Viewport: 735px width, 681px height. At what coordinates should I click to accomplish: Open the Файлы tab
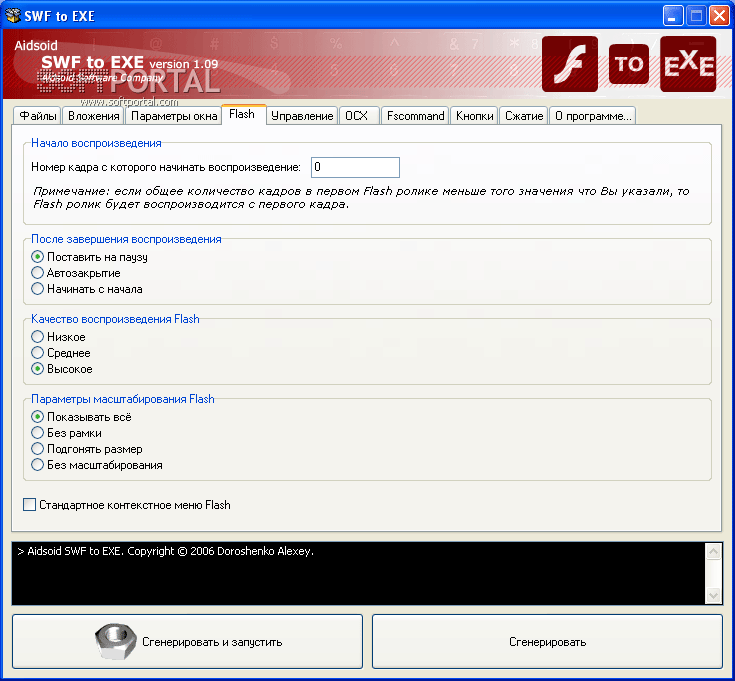(38, 116)
